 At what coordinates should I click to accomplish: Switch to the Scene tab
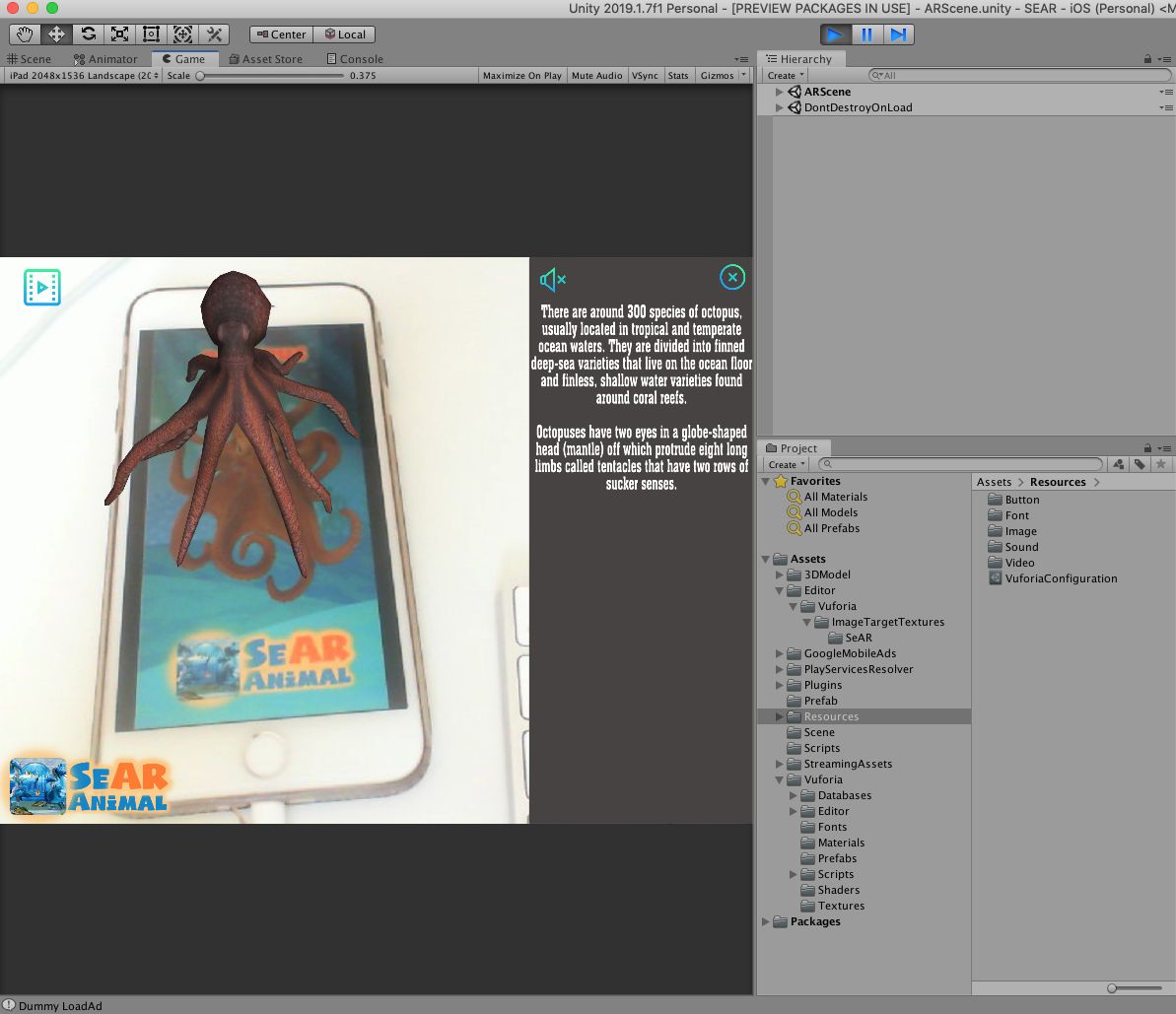tap(30, 59)
